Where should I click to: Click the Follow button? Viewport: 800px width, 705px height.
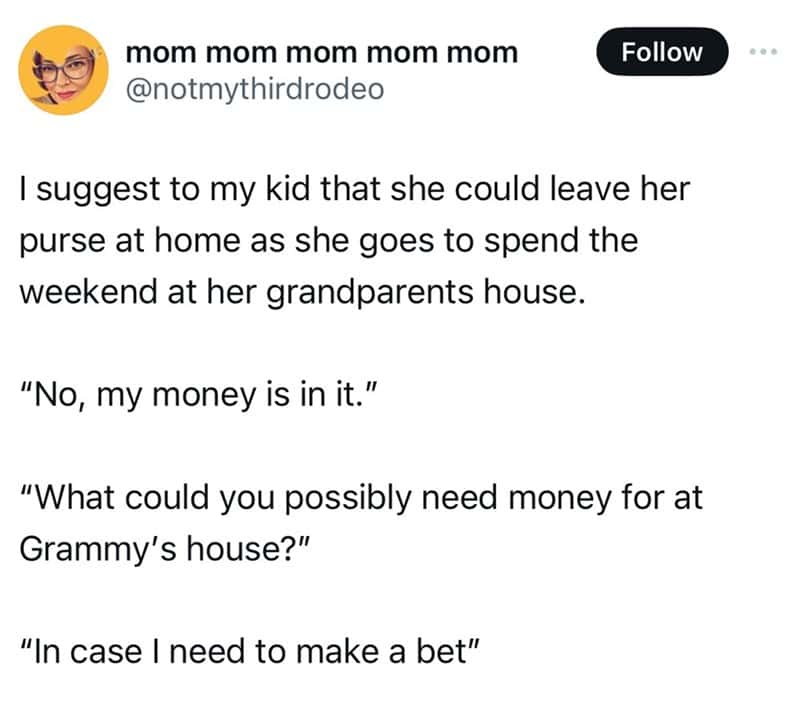pyautogui.click(x=662, y=52)
